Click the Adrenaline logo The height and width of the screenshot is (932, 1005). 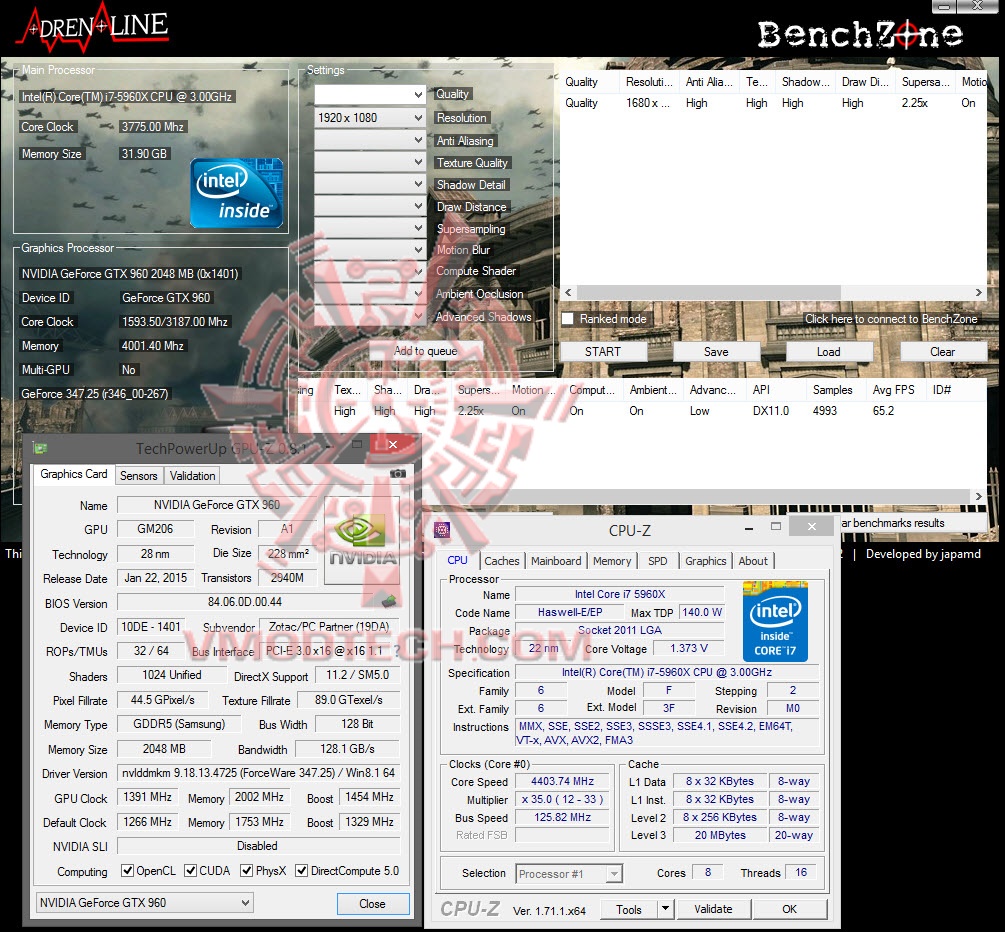tap(95, 29)
